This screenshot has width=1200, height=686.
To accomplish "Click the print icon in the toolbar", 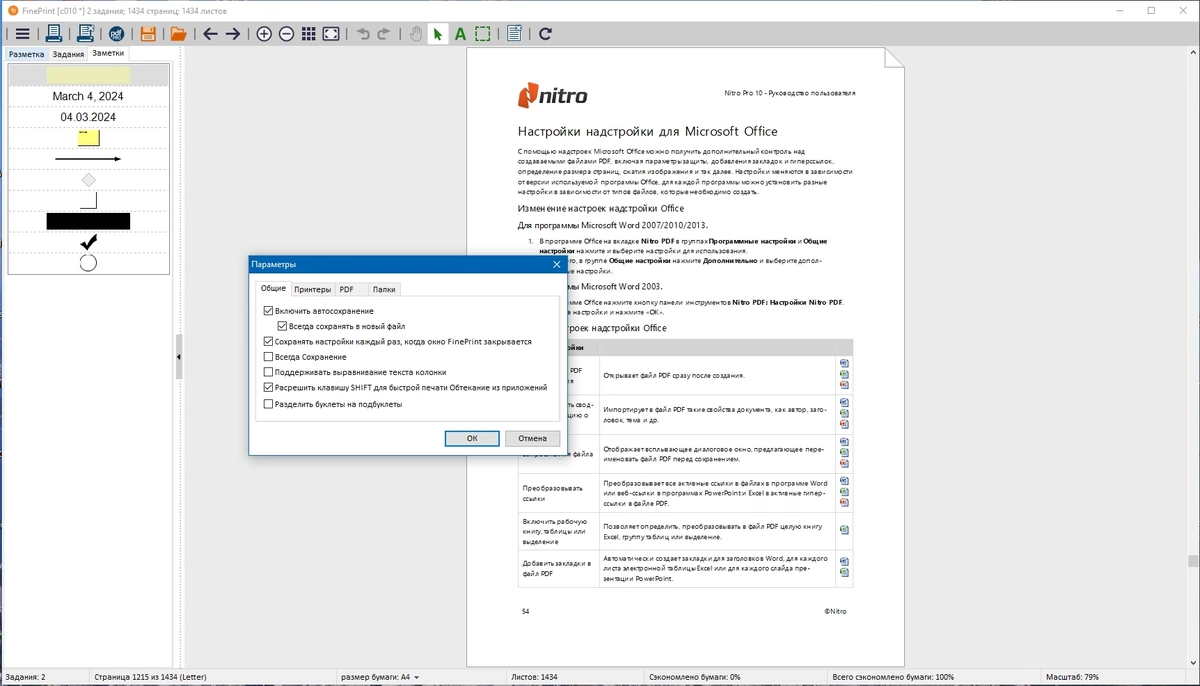I will (x=54, y=34).
